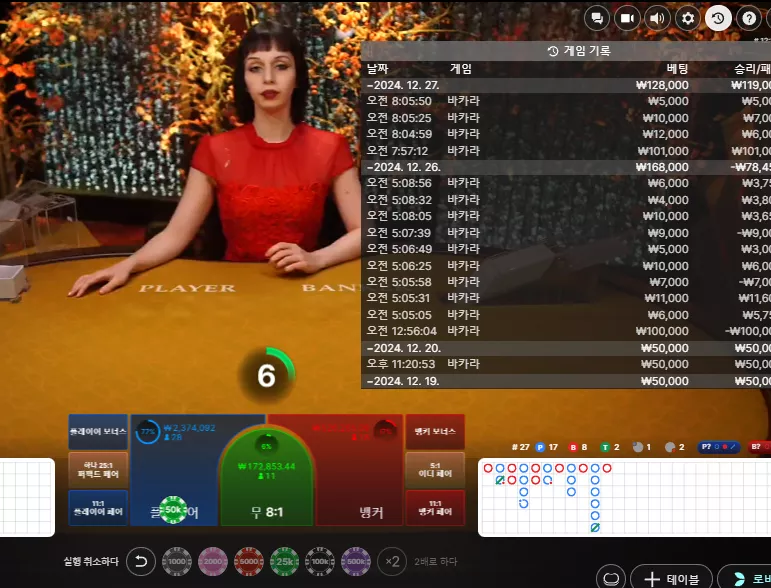Bet on 뱅커 페어 11:1 side bet
Image resolution: width=771 pixels, height=588 pixels.
tap(435, 508)
